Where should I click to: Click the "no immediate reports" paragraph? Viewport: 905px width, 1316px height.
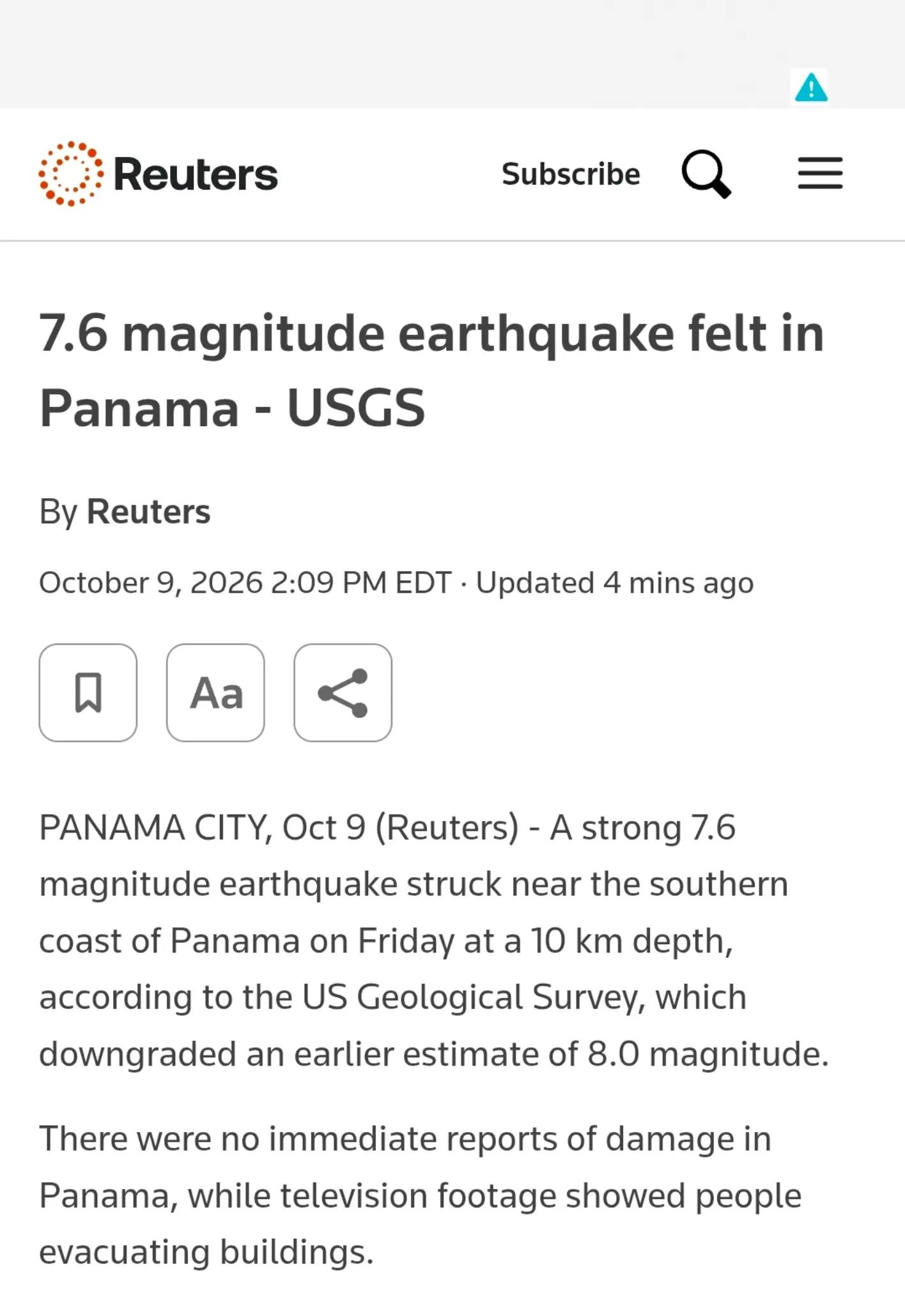(420, 1195)
